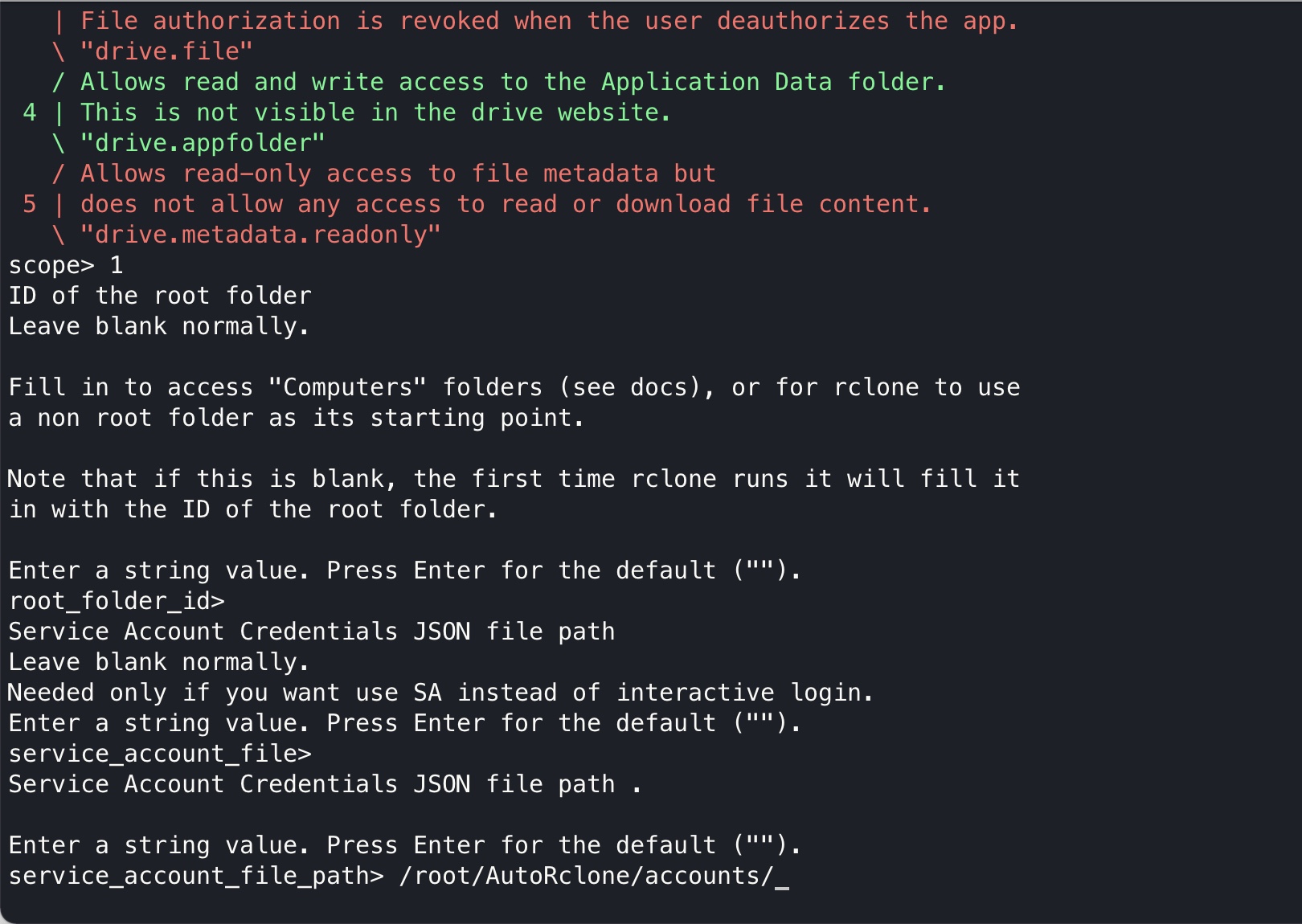The height and width of the screenshot is (924, 1302).
Task: Click the "Allows read-only access to file metadata" line
Action: [398, 174]
